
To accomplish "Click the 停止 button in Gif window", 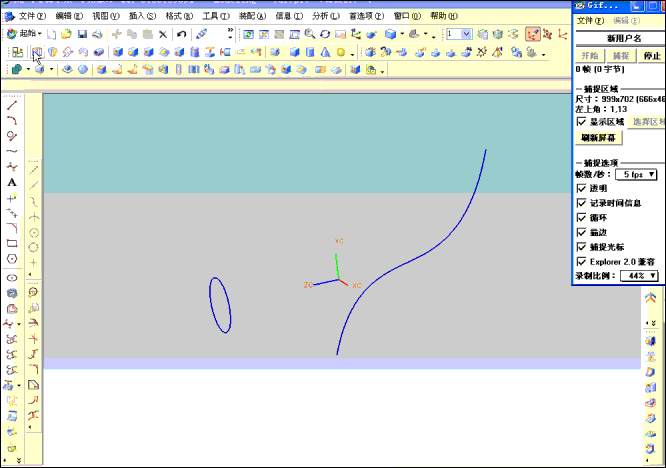I will 652,56.
